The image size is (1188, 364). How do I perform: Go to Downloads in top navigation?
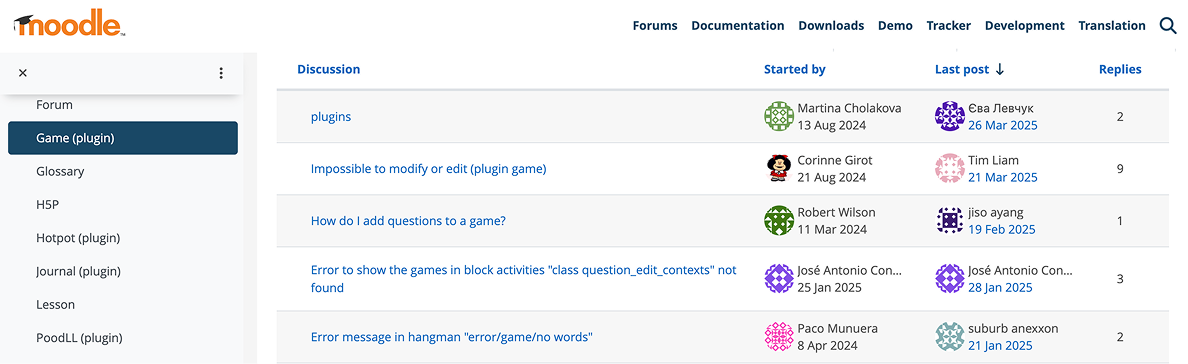830,26
